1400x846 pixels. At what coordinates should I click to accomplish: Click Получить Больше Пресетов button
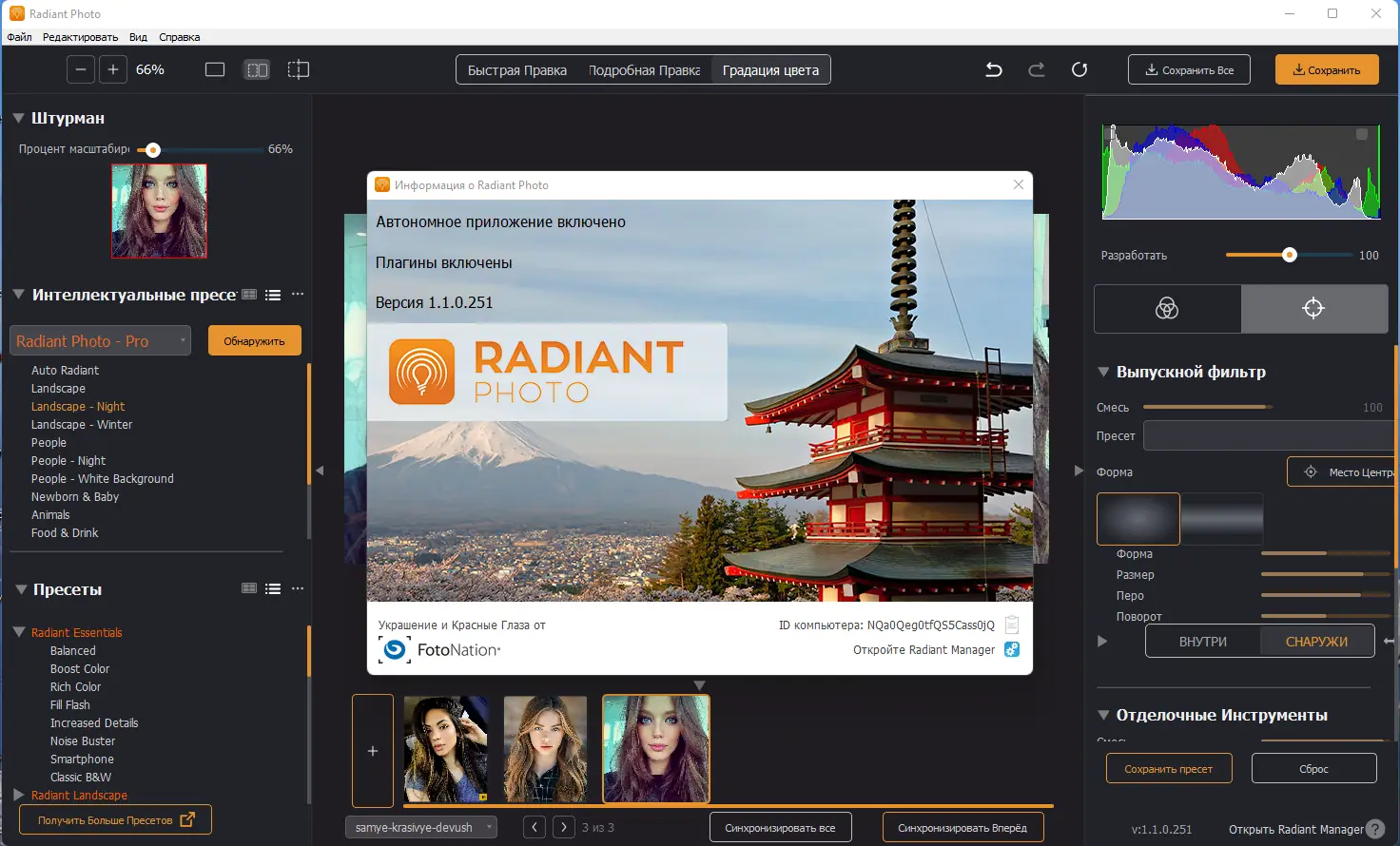[115, 820]
